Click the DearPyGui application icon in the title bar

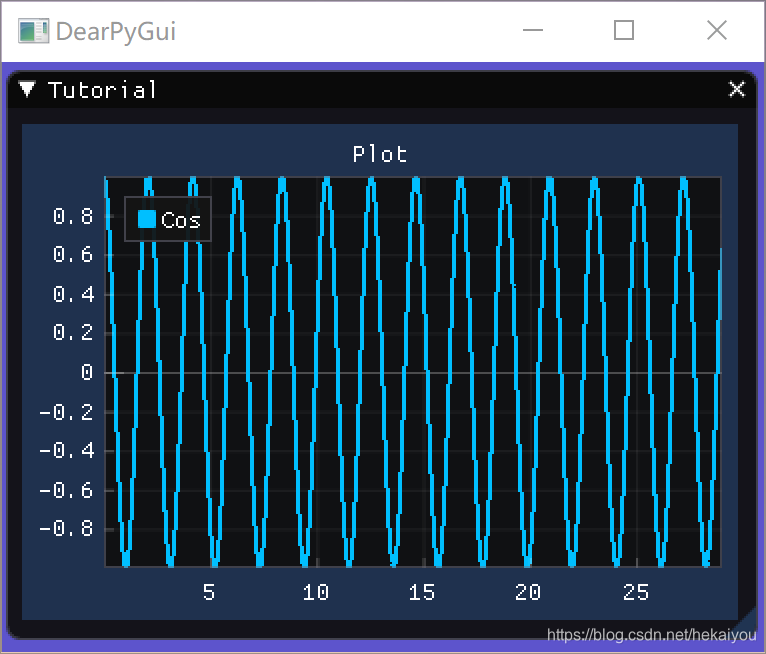33,31
